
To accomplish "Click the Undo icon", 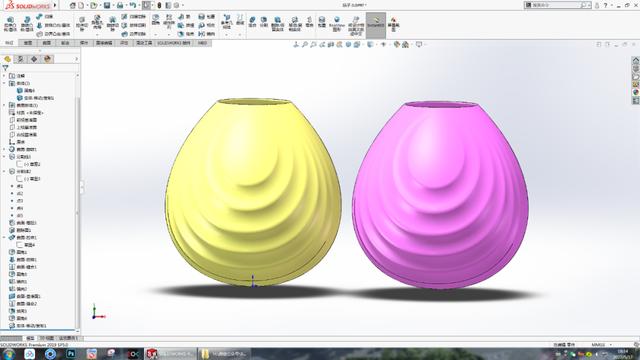I will 133,5.
